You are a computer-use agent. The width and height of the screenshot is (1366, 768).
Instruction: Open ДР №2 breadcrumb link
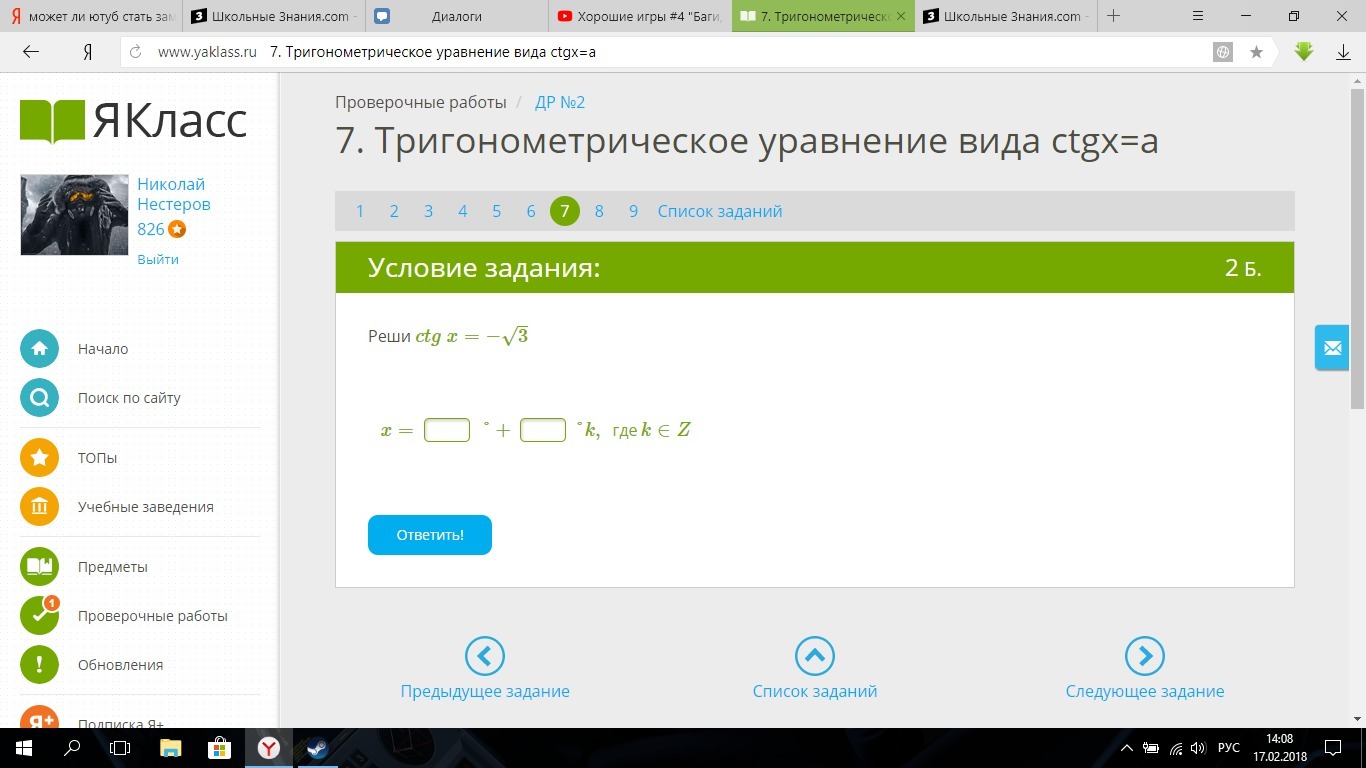click(560, 102)
